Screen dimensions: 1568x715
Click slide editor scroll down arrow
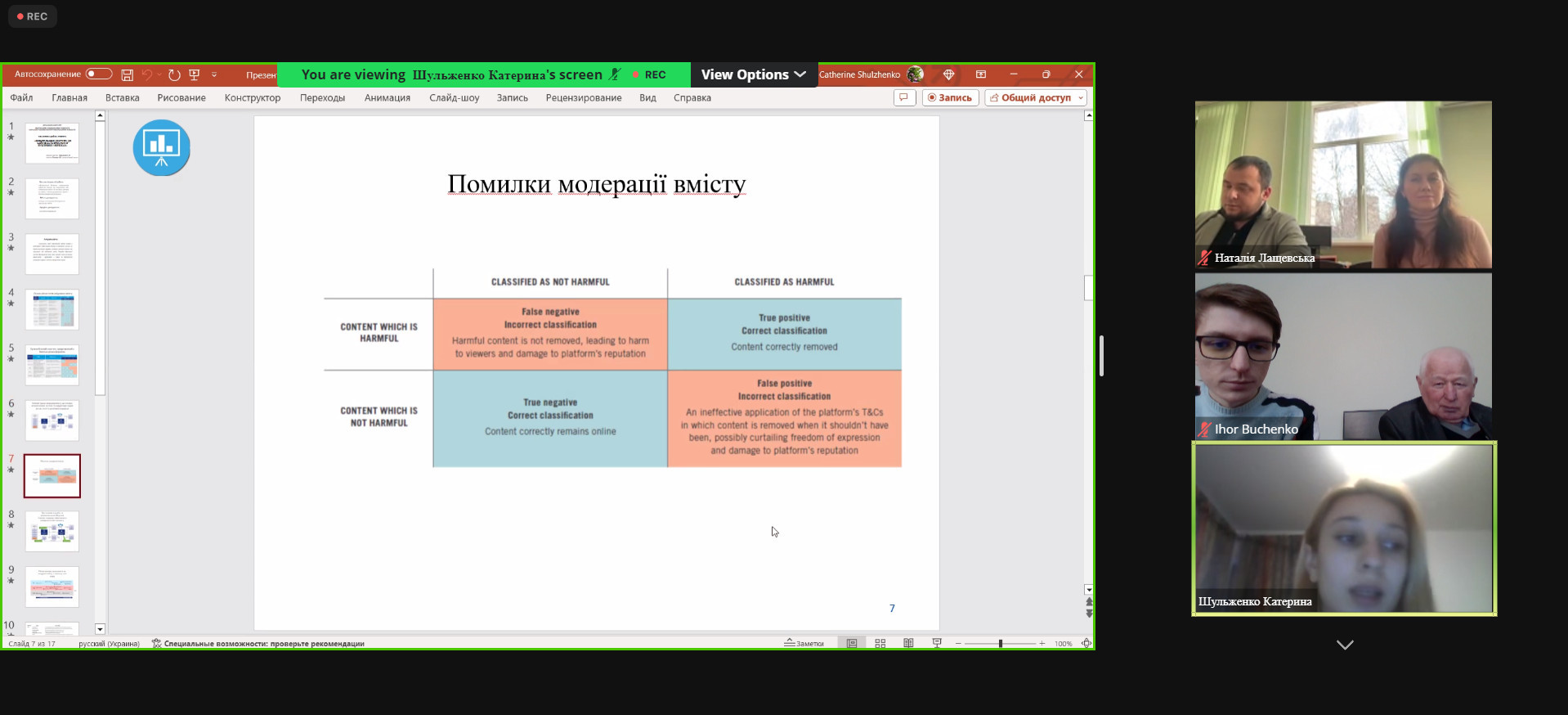[x=1089, y=590]
